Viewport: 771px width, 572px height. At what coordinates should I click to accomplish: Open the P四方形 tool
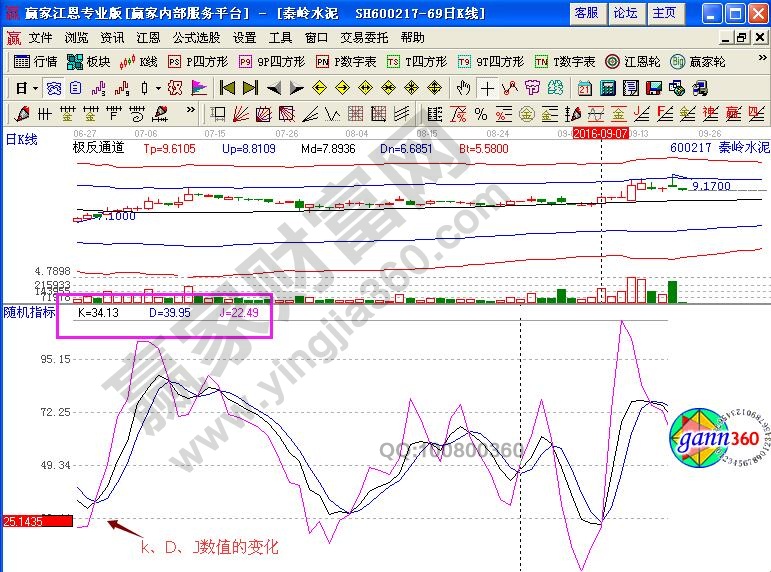coord(198,61)
